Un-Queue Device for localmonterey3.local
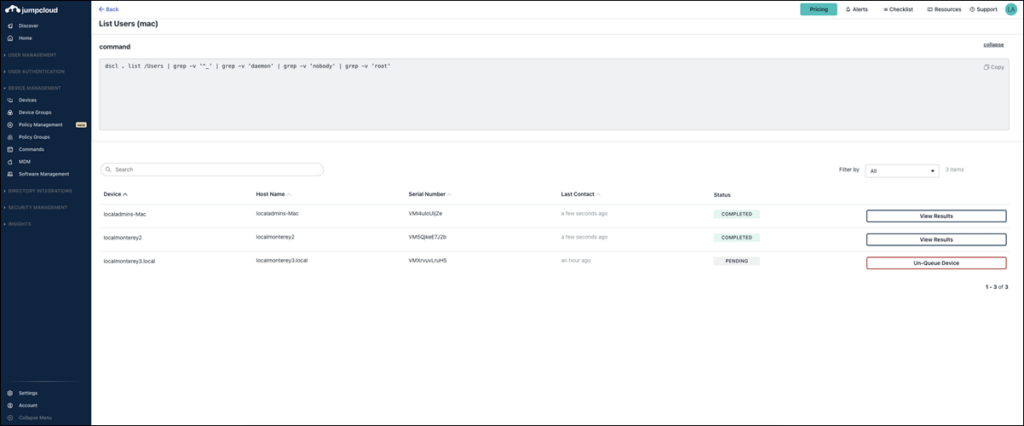The image size is (1024, 426). click(936, 262)
